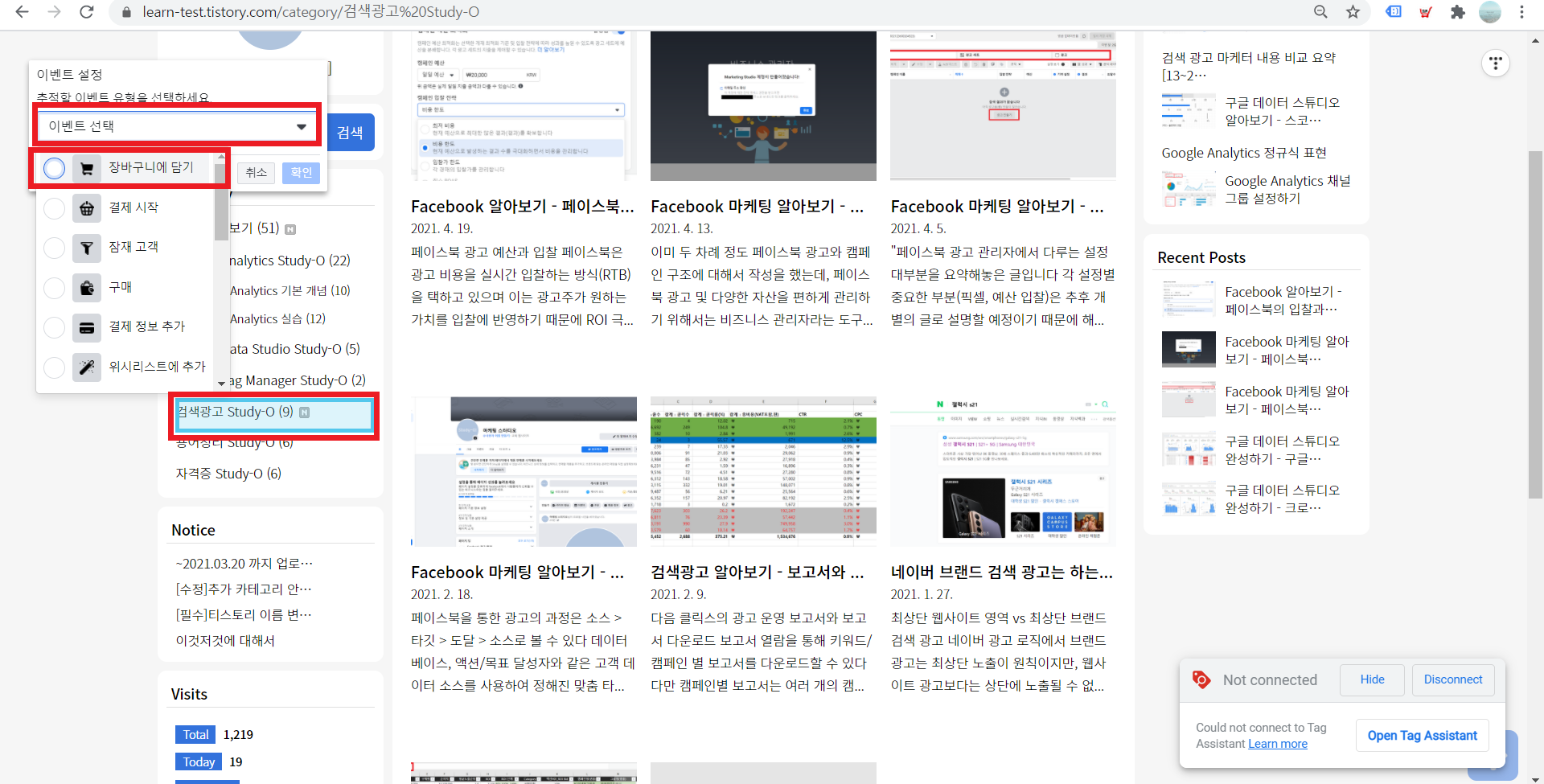The width and height of the screenshot is (1544, 784).
Task: Click the browser address bar URL
Action: pos(310,12)
